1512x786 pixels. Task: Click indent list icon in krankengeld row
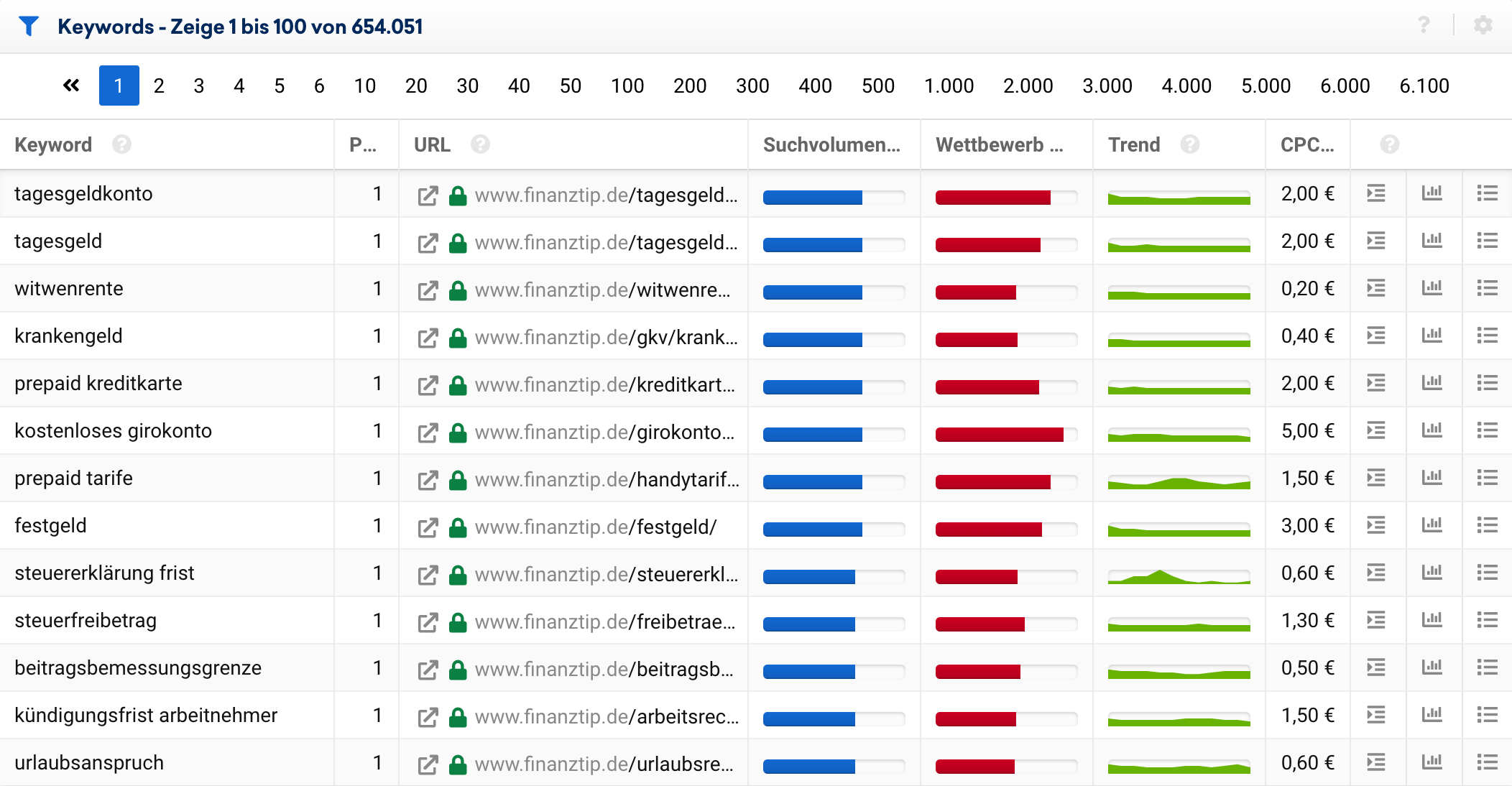click(1375, 336)
